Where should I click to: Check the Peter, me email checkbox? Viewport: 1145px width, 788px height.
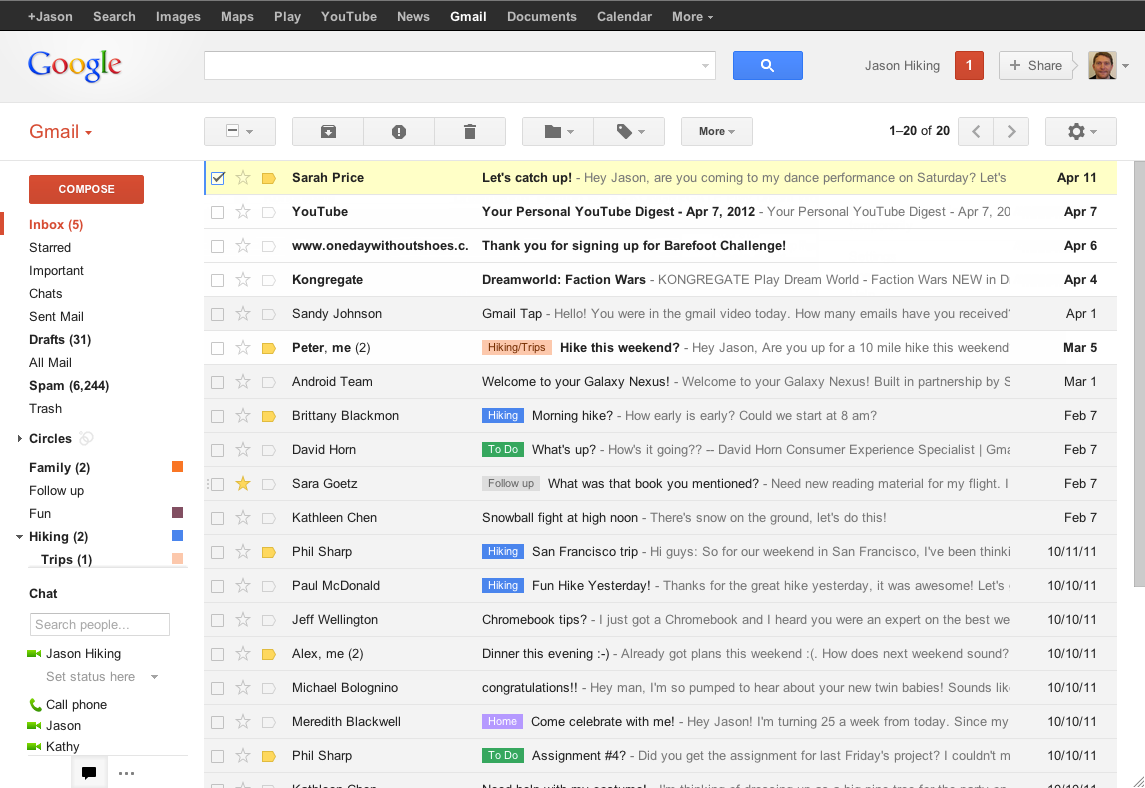point(218,348)
